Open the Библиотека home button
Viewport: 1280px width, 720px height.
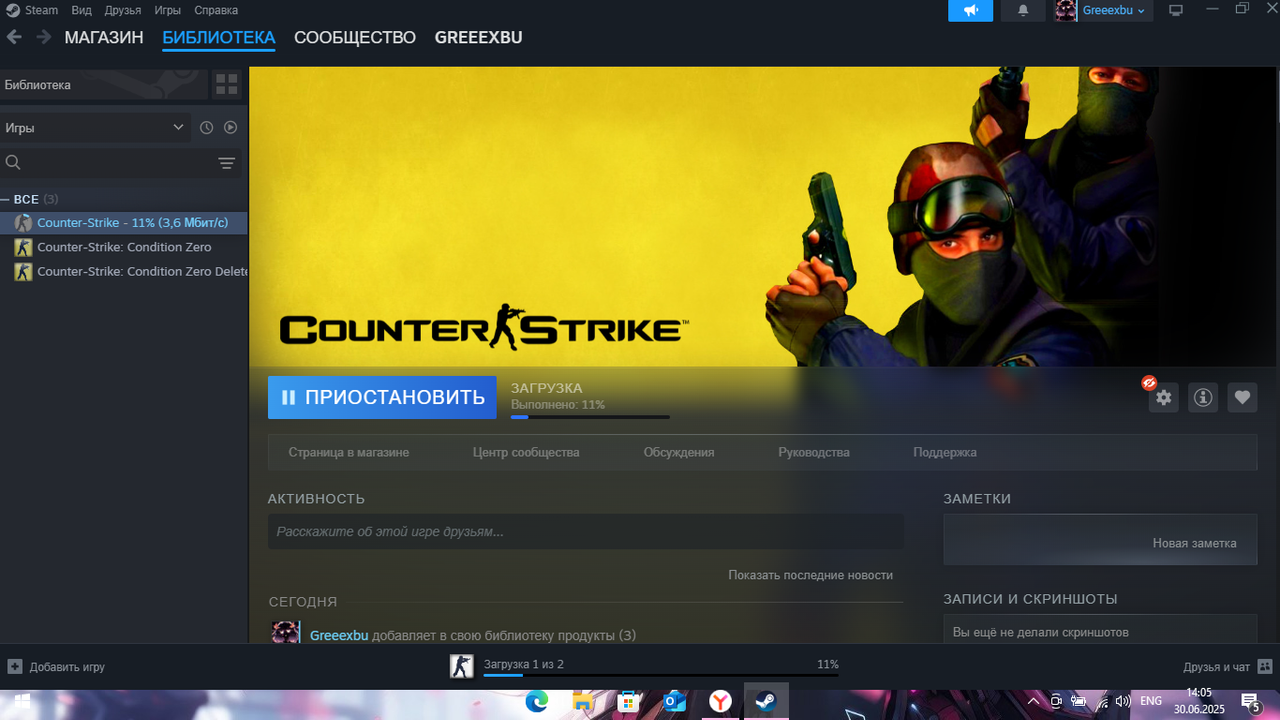tap(104, 85)
